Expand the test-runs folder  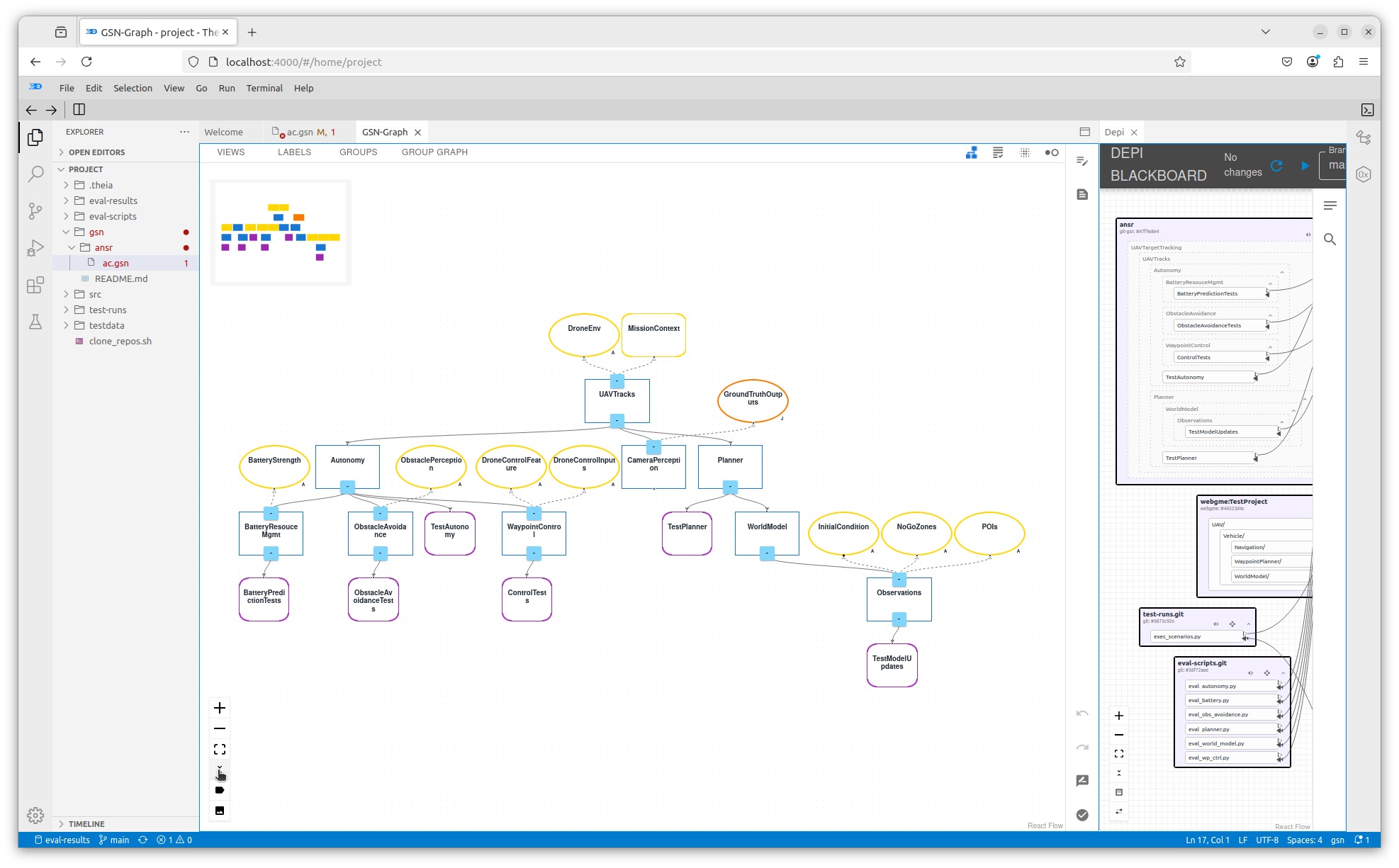coord(66,310)
